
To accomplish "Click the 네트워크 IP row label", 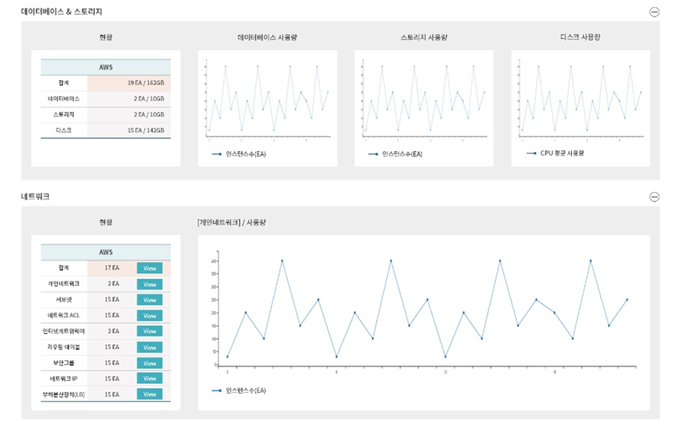I will [64, 378].
